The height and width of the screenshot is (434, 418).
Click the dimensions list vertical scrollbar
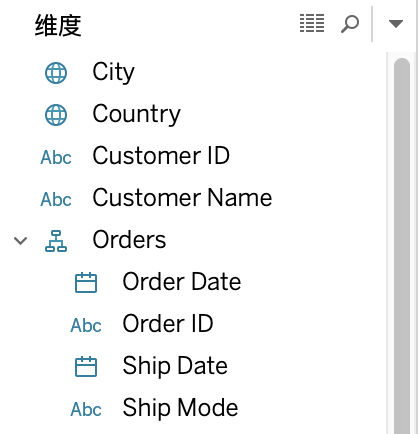point(402,246)
